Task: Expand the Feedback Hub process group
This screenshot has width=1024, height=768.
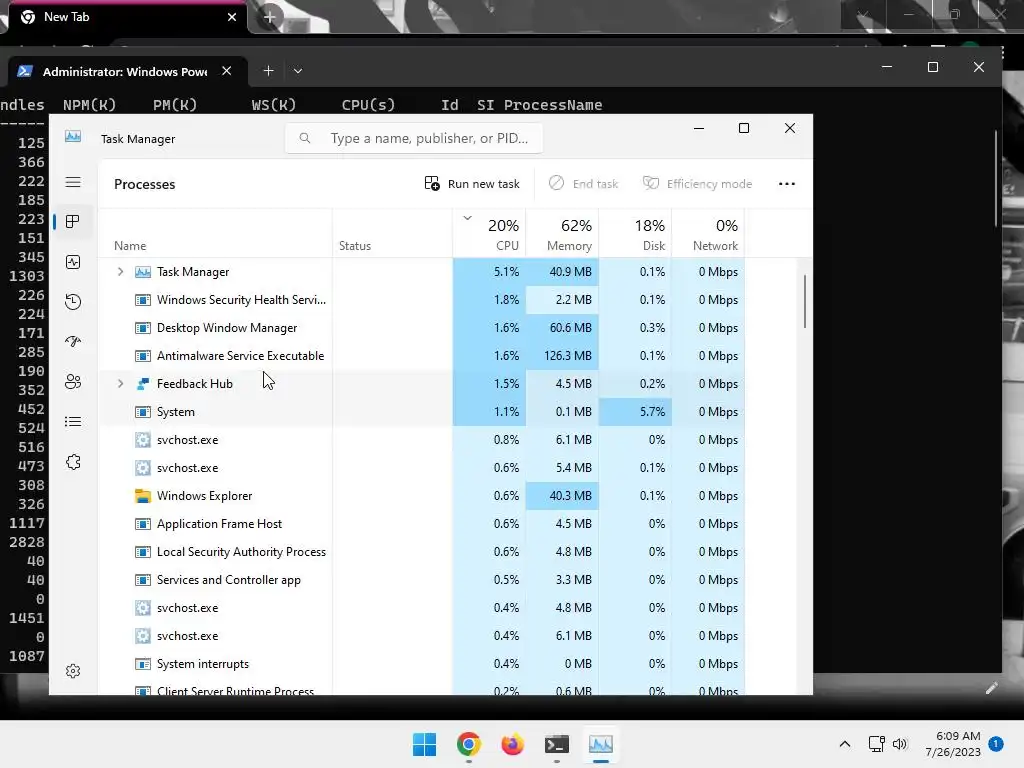Action: click(x=120, y=384)
